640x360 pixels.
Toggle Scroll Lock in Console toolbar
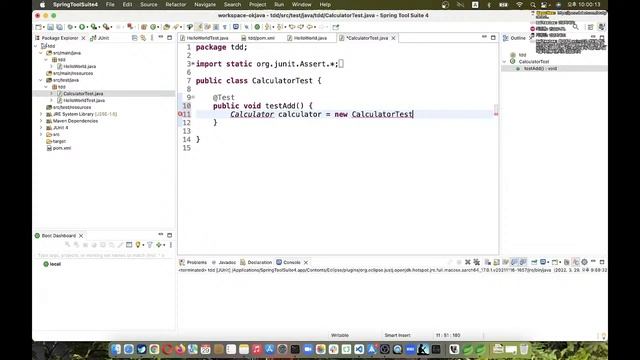(x=496, y=262)
